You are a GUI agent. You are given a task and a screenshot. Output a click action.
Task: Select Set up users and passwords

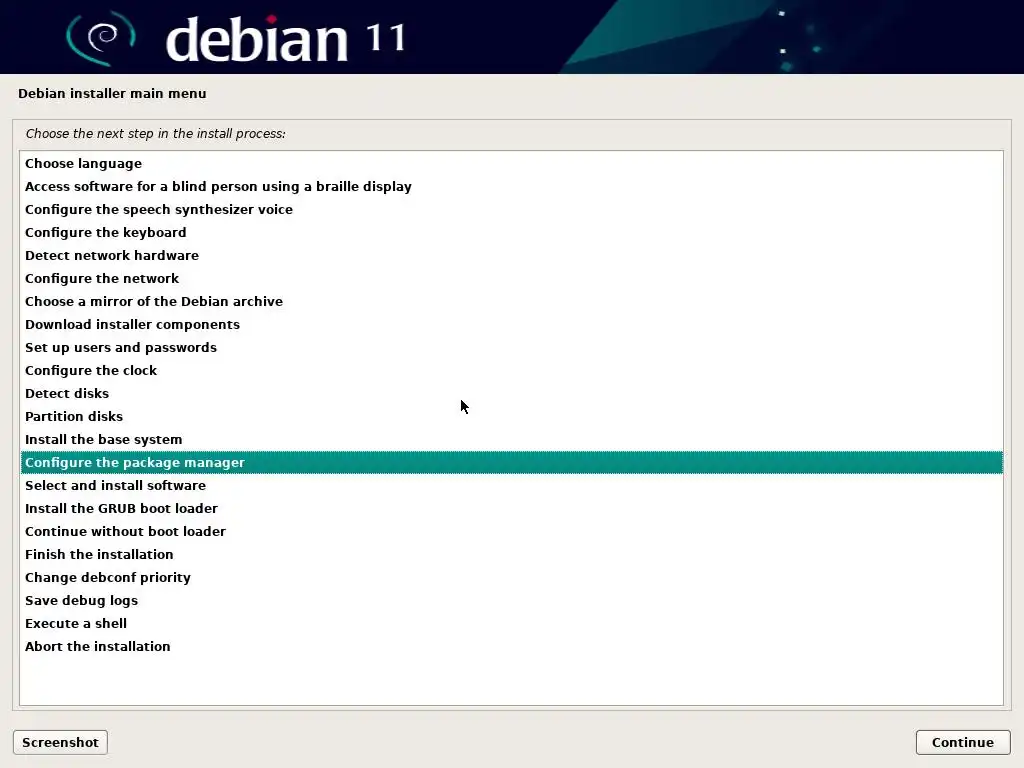point(511,347)
